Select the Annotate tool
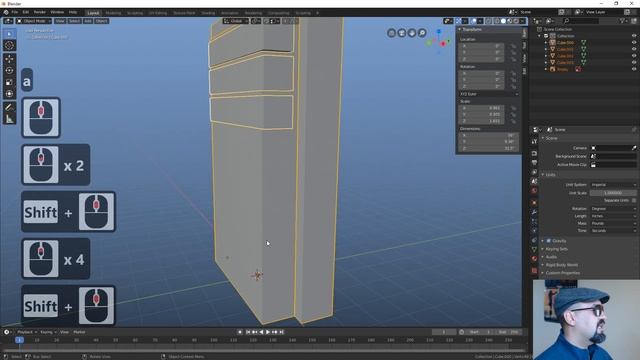 [x=9, y=107]
